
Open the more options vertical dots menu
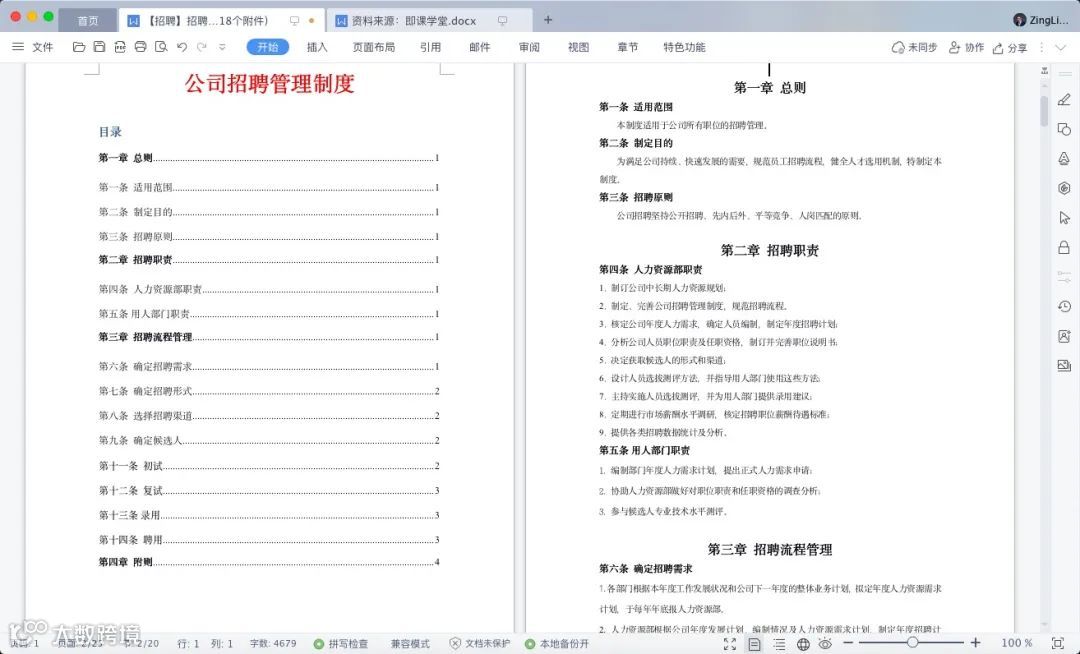pos(1041,48)
